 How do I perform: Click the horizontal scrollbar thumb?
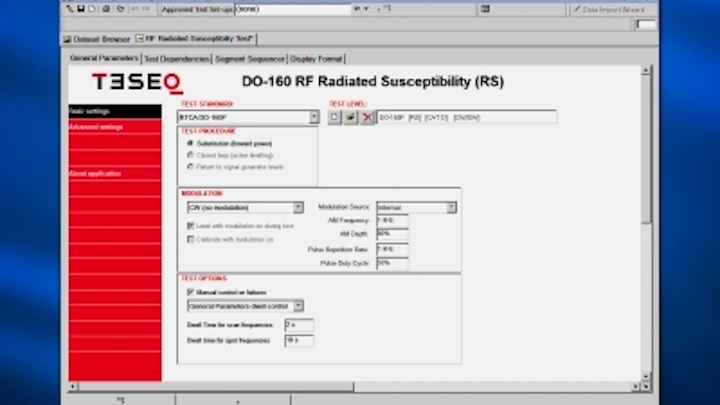[215, 387]
